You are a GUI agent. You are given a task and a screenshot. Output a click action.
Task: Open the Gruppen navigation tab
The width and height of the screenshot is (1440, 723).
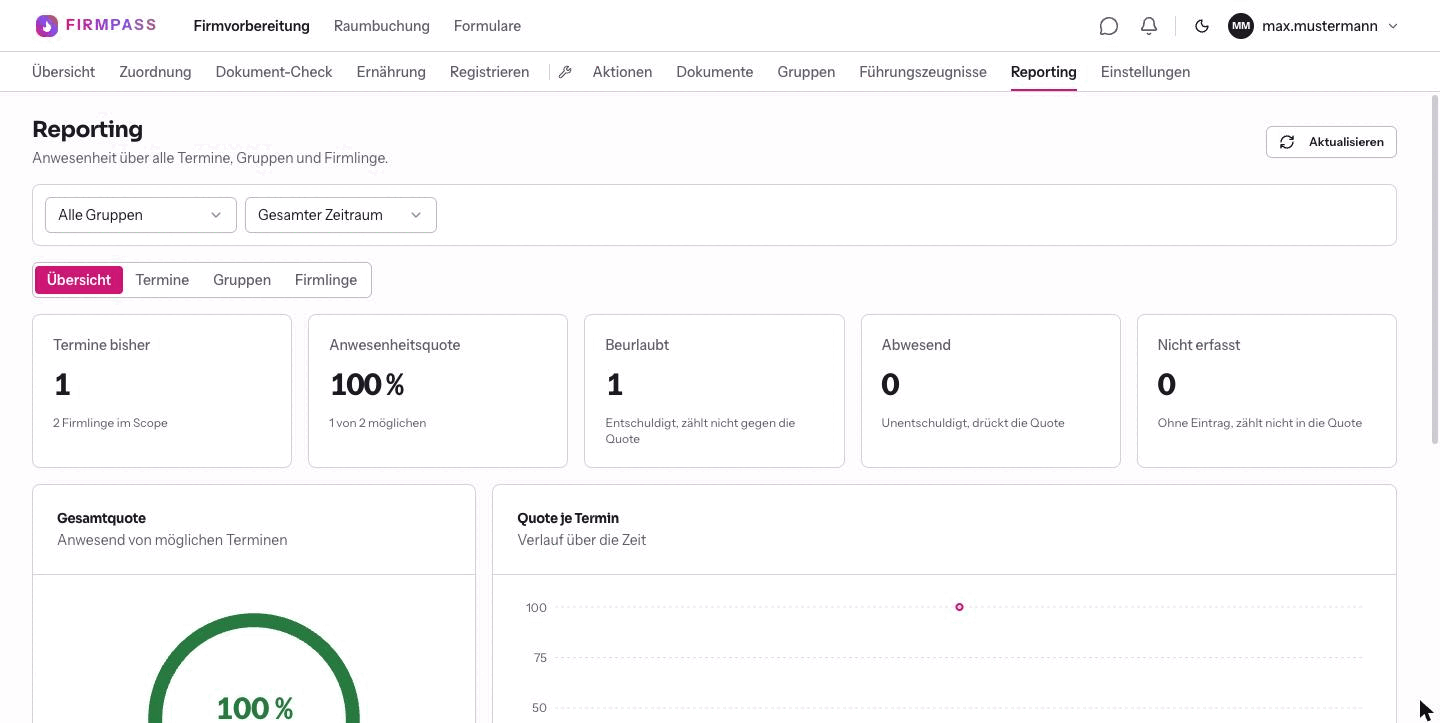point(806,72)
